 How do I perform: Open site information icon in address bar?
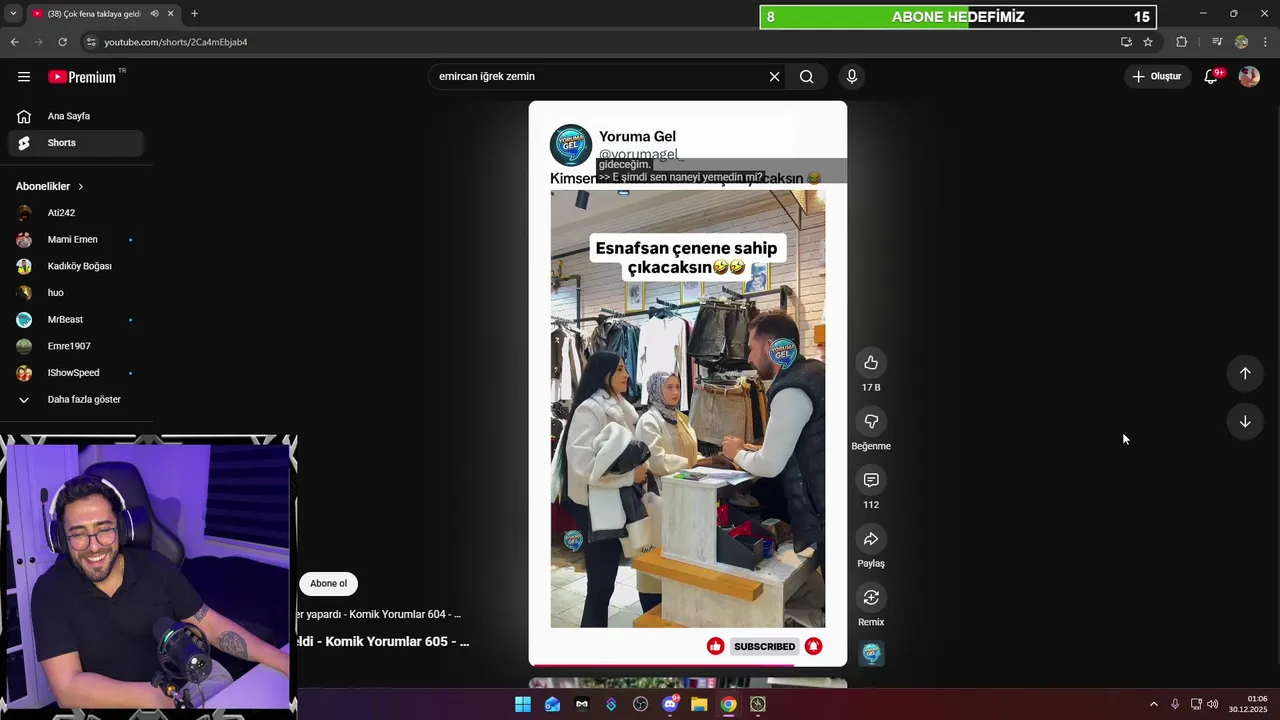click(x=91, y=42)
